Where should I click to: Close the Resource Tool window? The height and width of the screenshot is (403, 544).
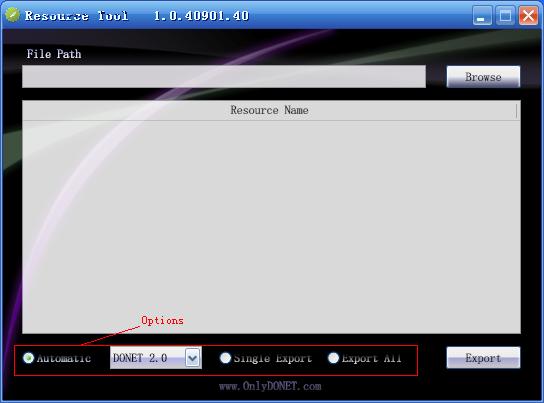click(x=528, y=16)
